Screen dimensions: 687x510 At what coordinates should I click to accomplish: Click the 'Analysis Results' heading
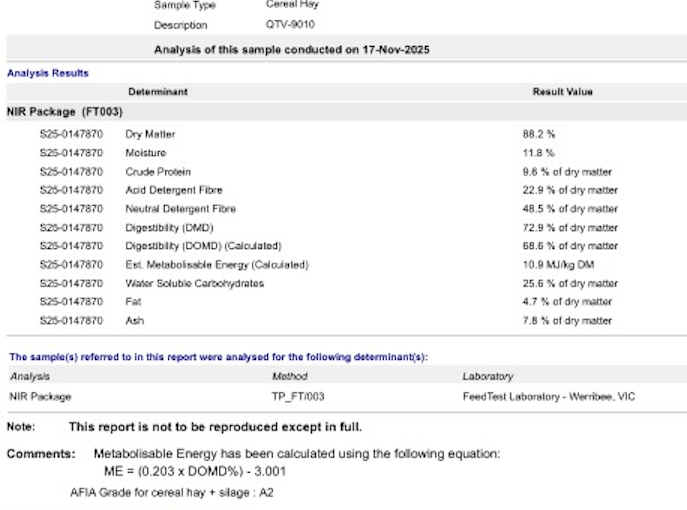tap(48, 73)
